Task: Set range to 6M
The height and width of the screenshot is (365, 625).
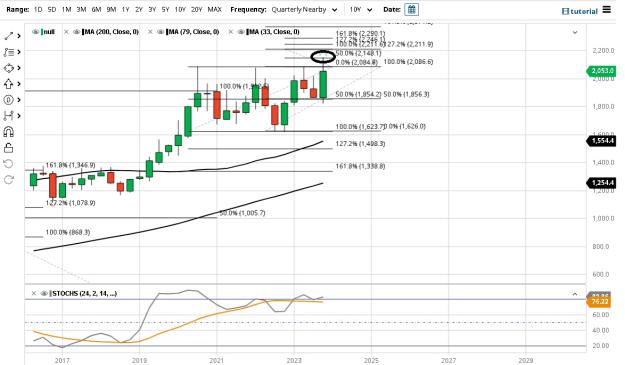Action: (x=96, y=10)
